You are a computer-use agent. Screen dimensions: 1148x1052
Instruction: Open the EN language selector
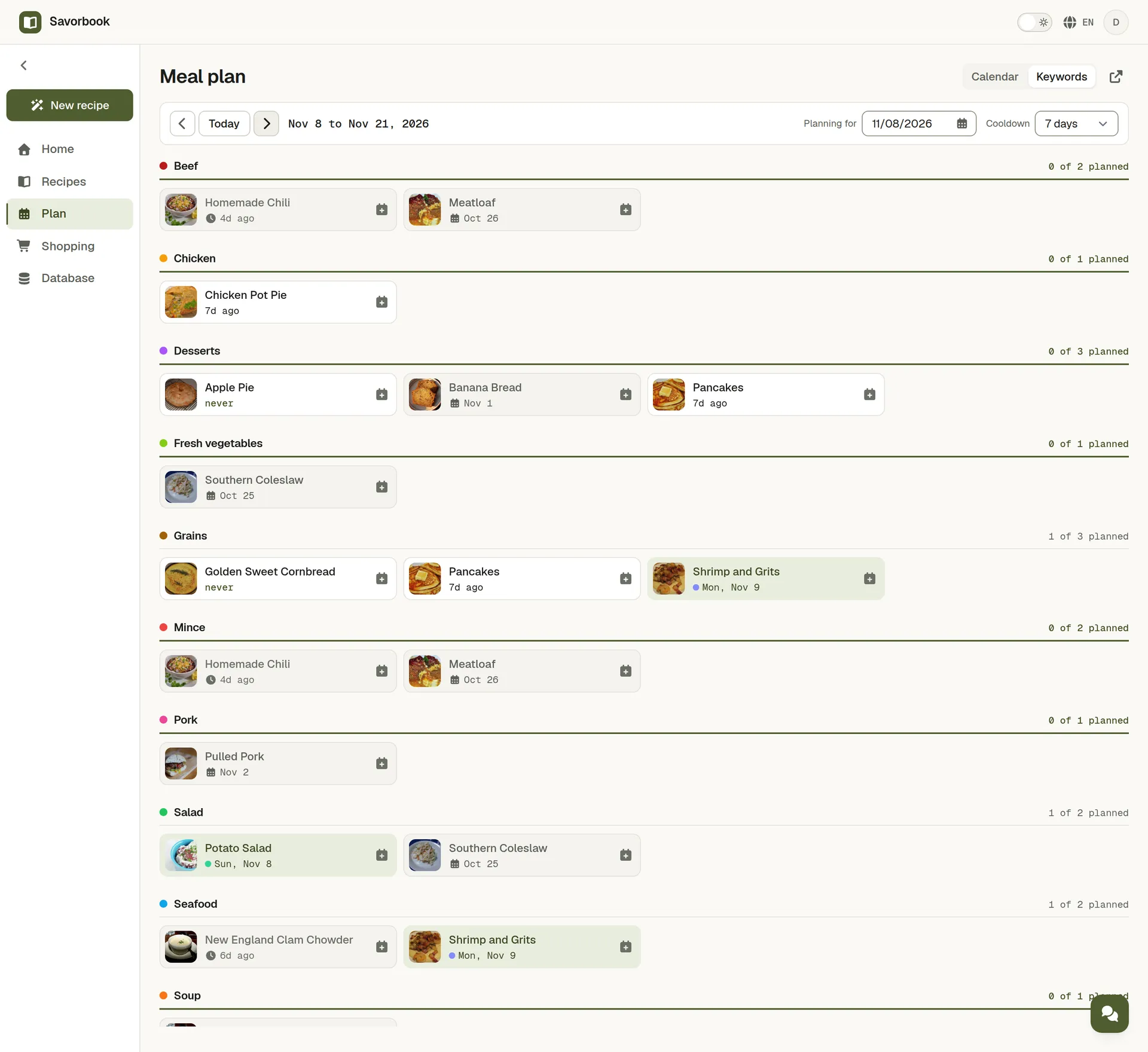click(1079, 22)
